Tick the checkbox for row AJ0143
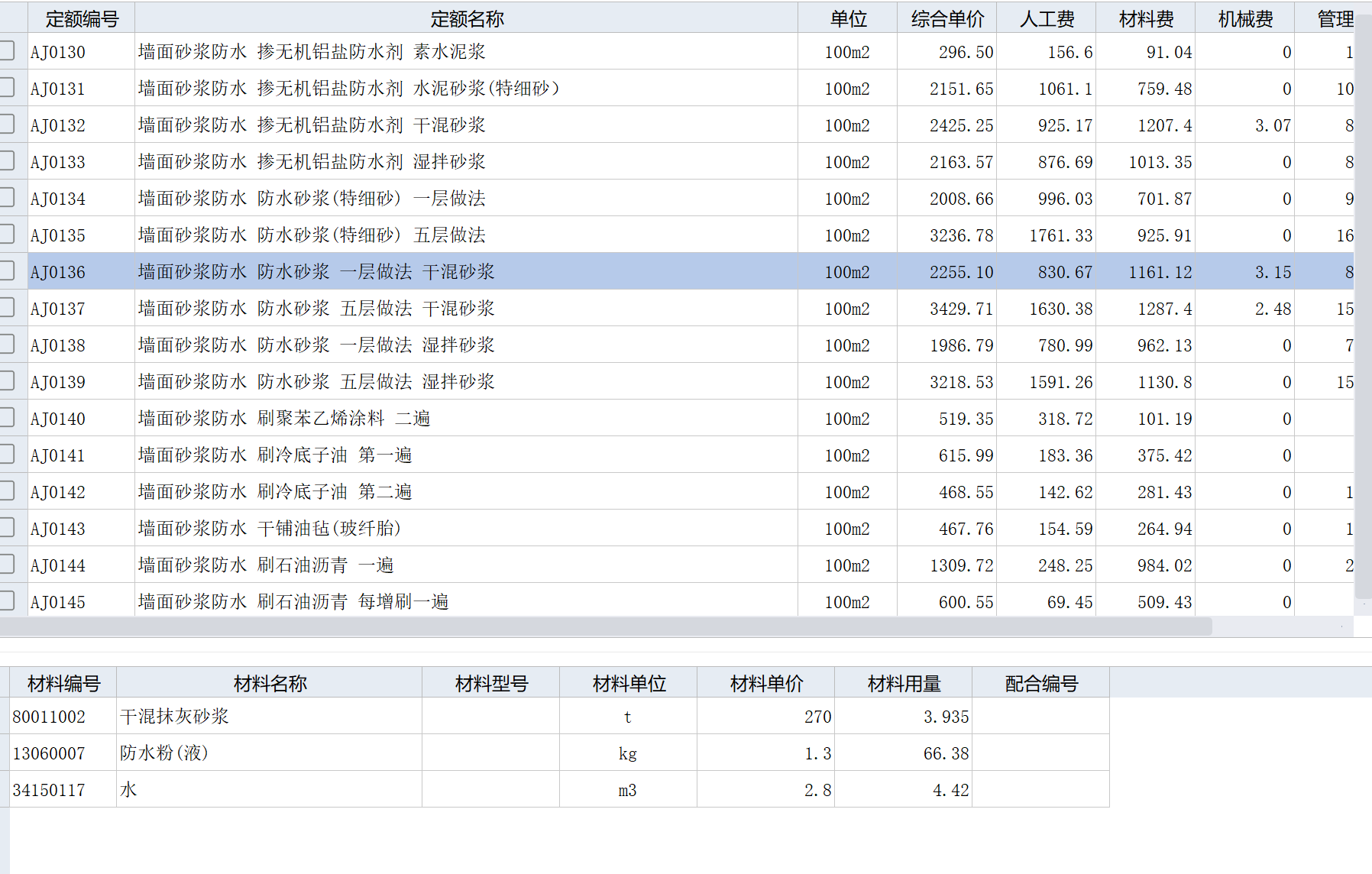This screenshot has width=1372, height=874. pos(7,528)
